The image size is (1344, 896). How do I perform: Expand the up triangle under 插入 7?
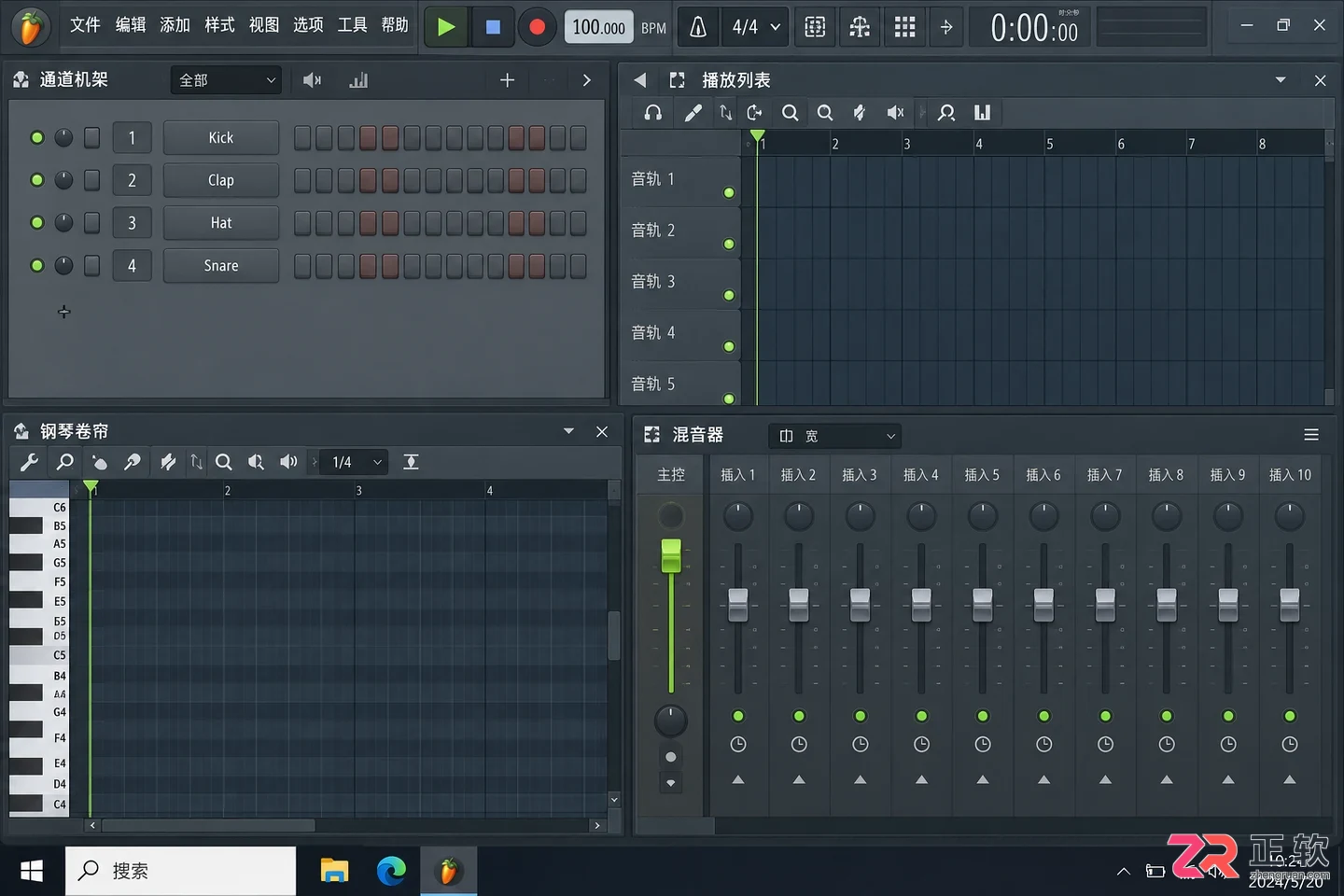coord(1105,779)
